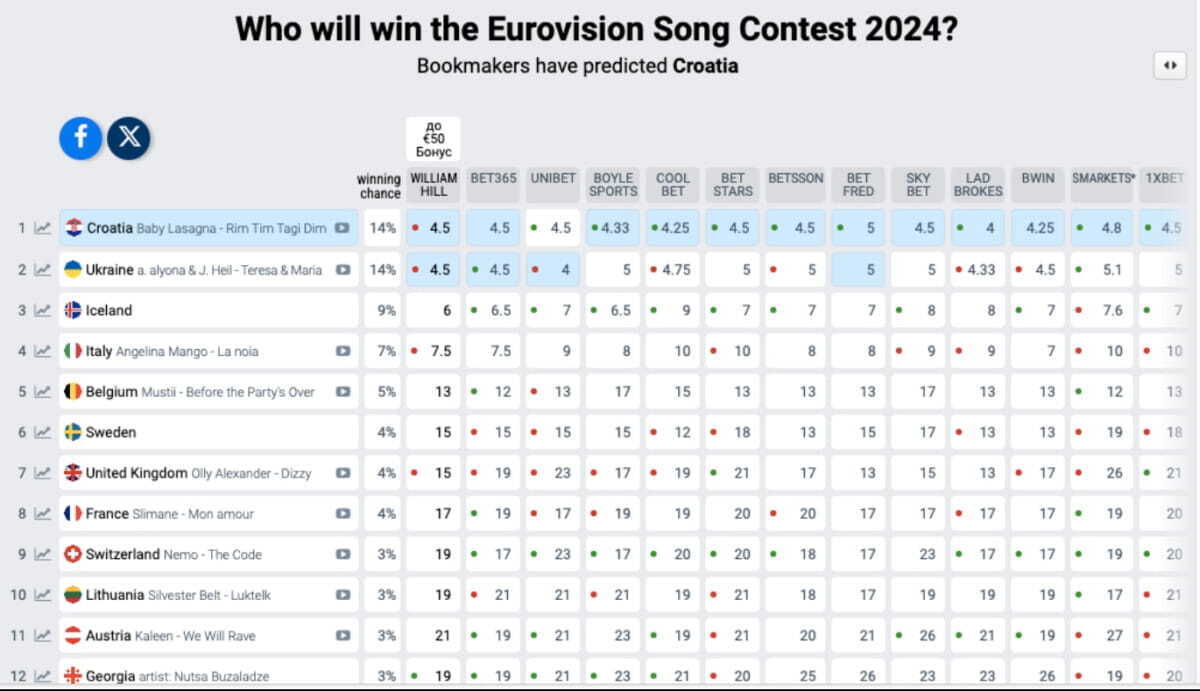Click the Sweden country link

click(111, 432)
